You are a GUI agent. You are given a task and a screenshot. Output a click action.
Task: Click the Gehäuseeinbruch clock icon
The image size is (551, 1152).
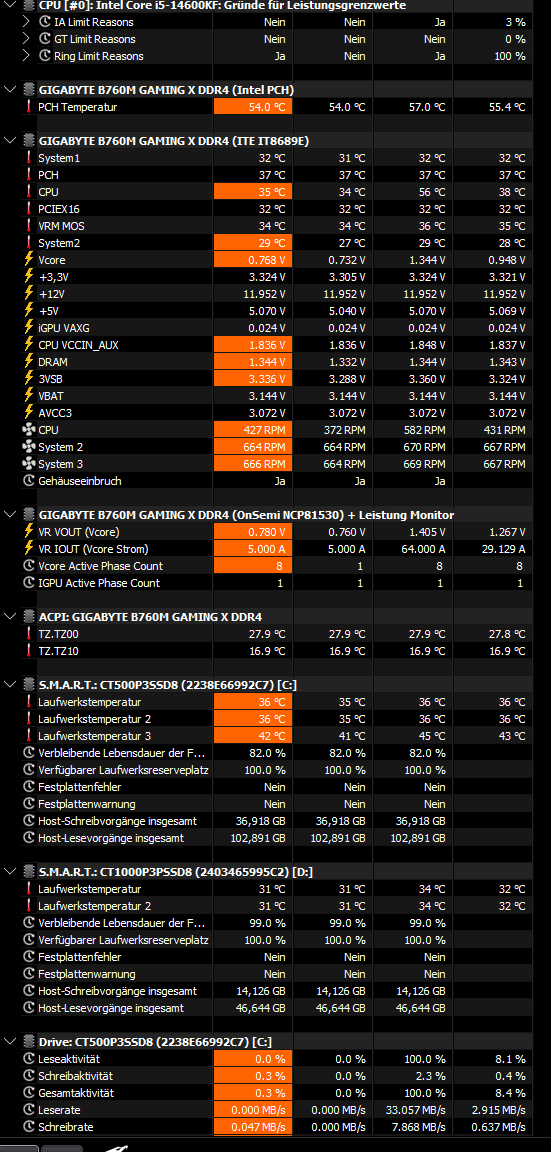click(x=29, y=480)
